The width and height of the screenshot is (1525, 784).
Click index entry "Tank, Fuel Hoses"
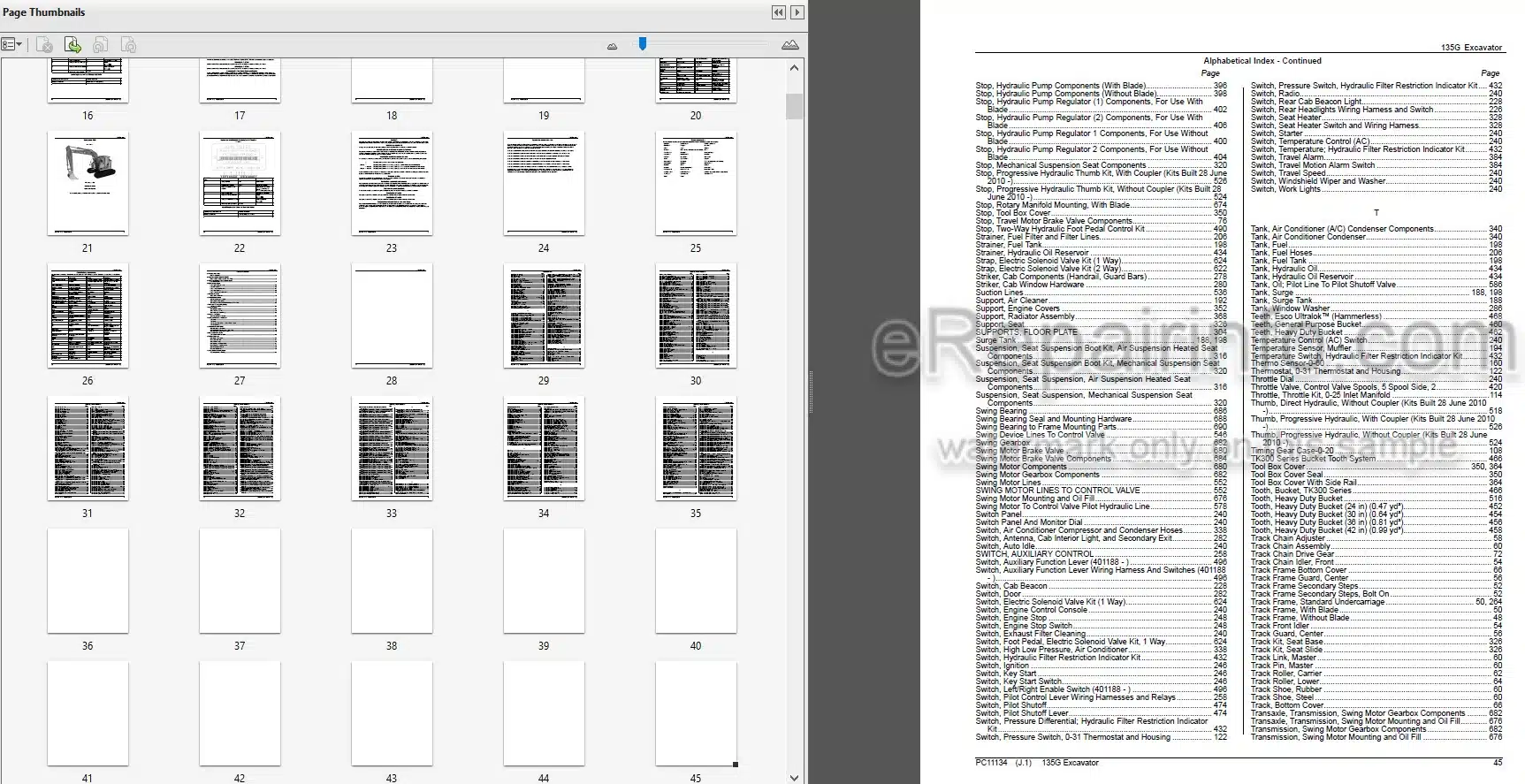coord(1376,253)
